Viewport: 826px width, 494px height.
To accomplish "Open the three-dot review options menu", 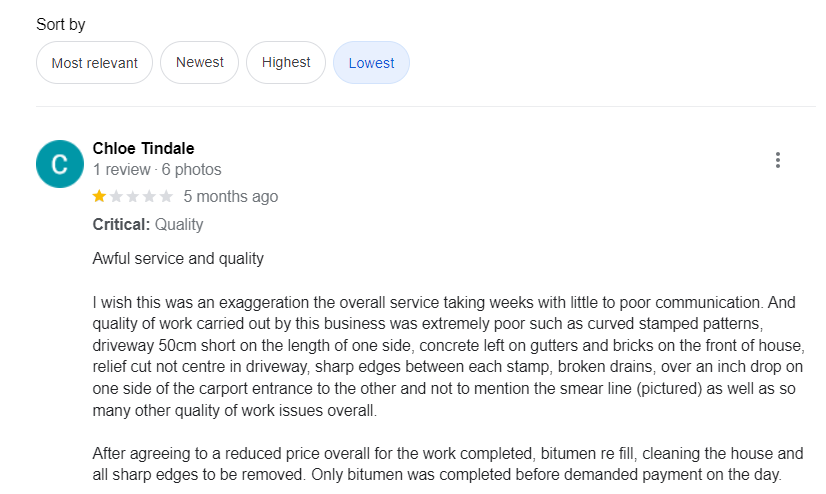I will pyautogui.click(x=777, y=160).
